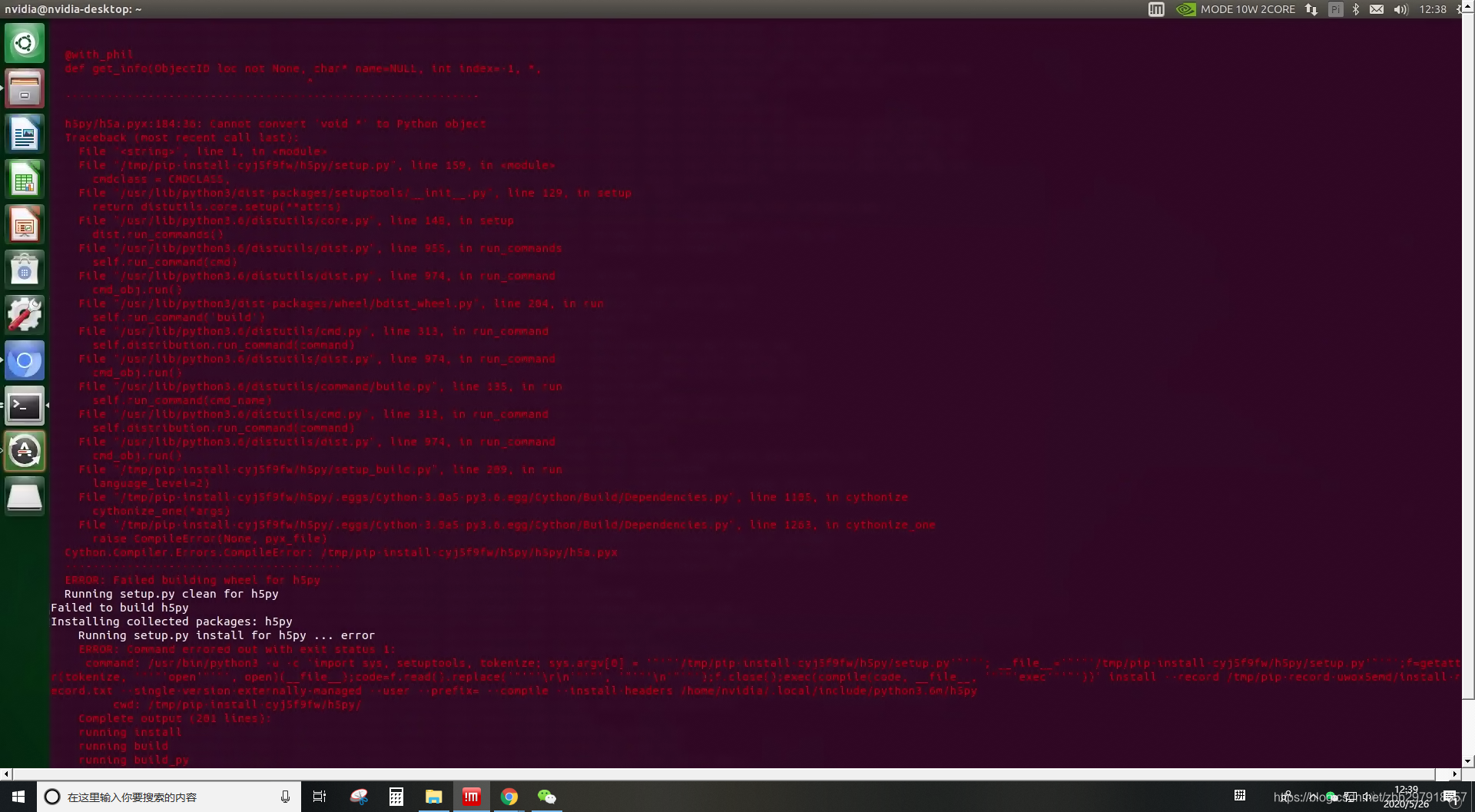Open the Windows Start menu

click(x=18, y=797)
